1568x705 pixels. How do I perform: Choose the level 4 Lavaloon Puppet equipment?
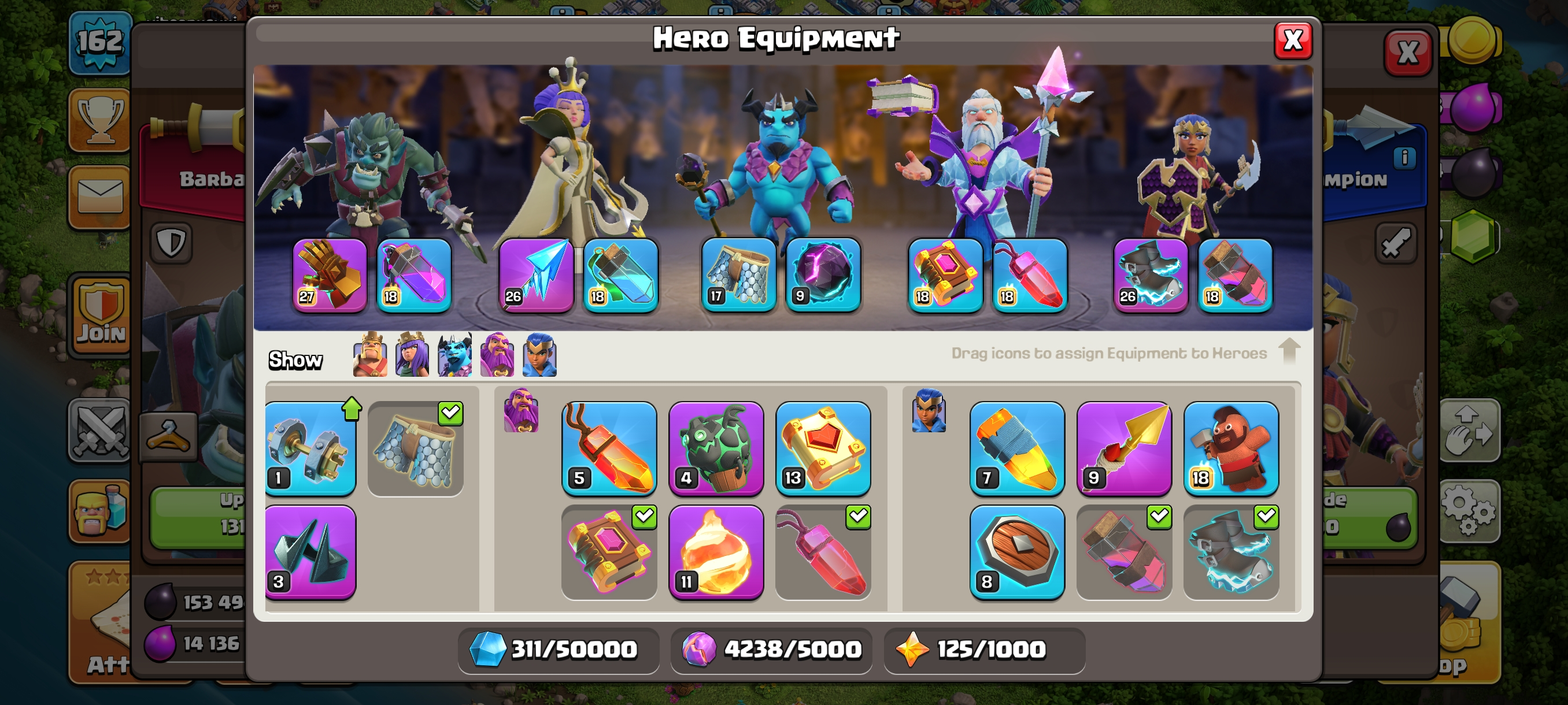pyautogui.click(x=716, y=448)
